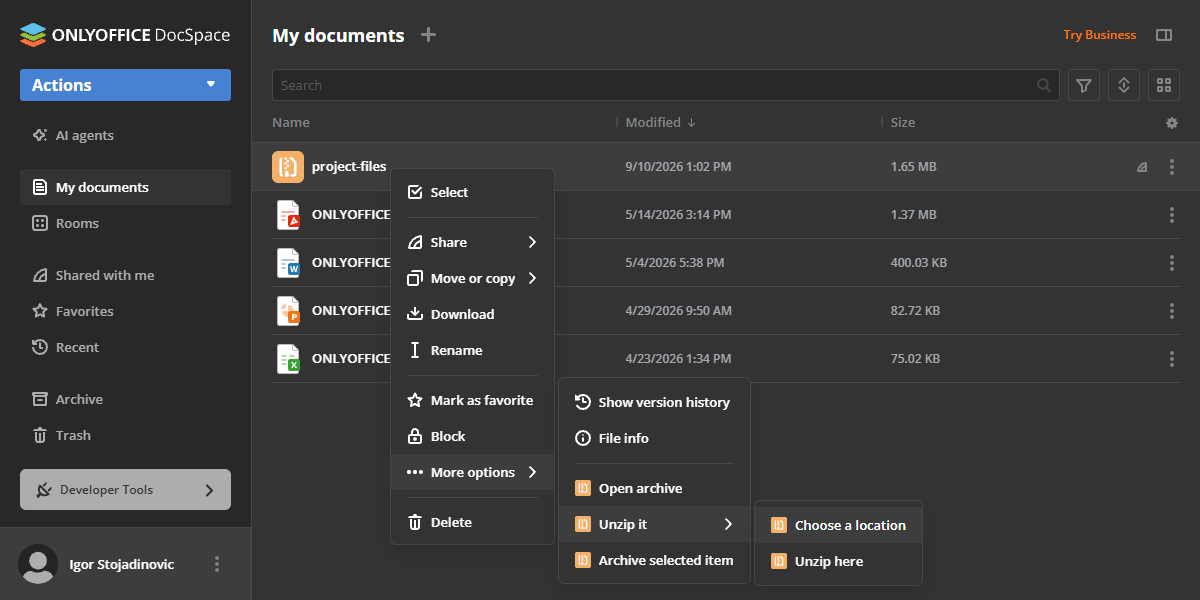The image size is (1200, 600).
Task: Click the PDF file icon in list
Action: [x=288, y=215]
